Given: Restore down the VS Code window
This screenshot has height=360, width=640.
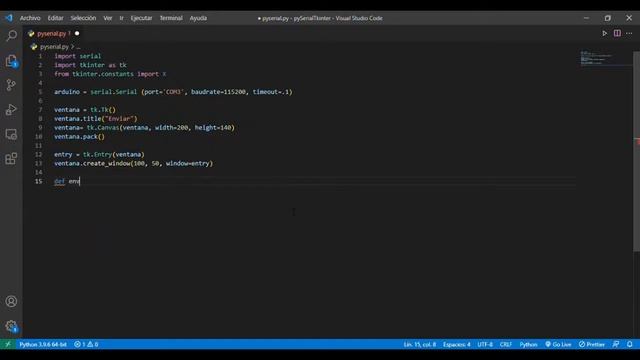Looking at the screenshot, I should 608,18.
